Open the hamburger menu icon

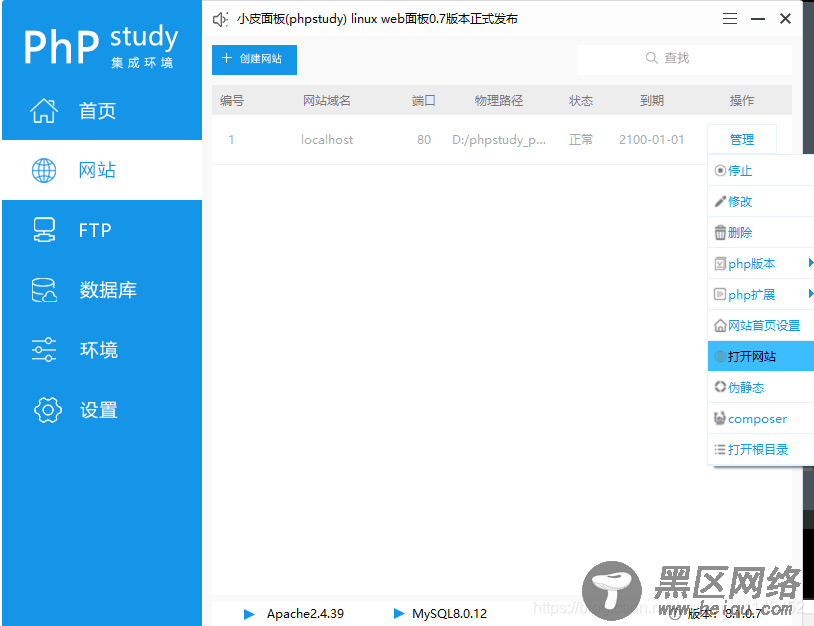click(x=730, y=19)
